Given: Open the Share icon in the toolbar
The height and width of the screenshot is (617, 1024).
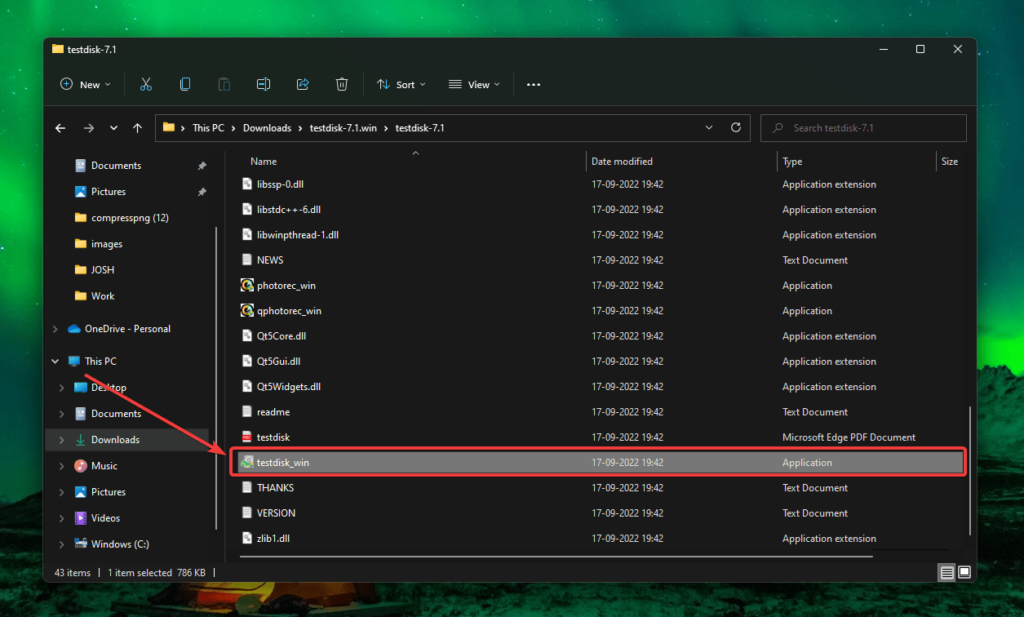Looking at the screenshot, I should 302,84.
